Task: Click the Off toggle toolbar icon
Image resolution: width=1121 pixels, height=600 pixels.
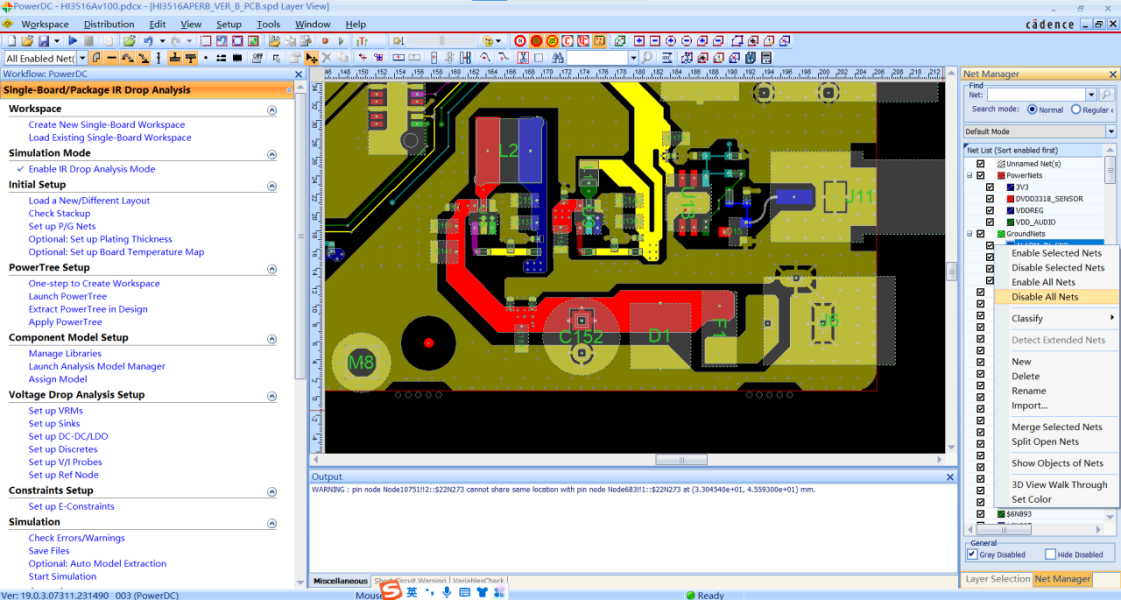Action: point(257,58)
